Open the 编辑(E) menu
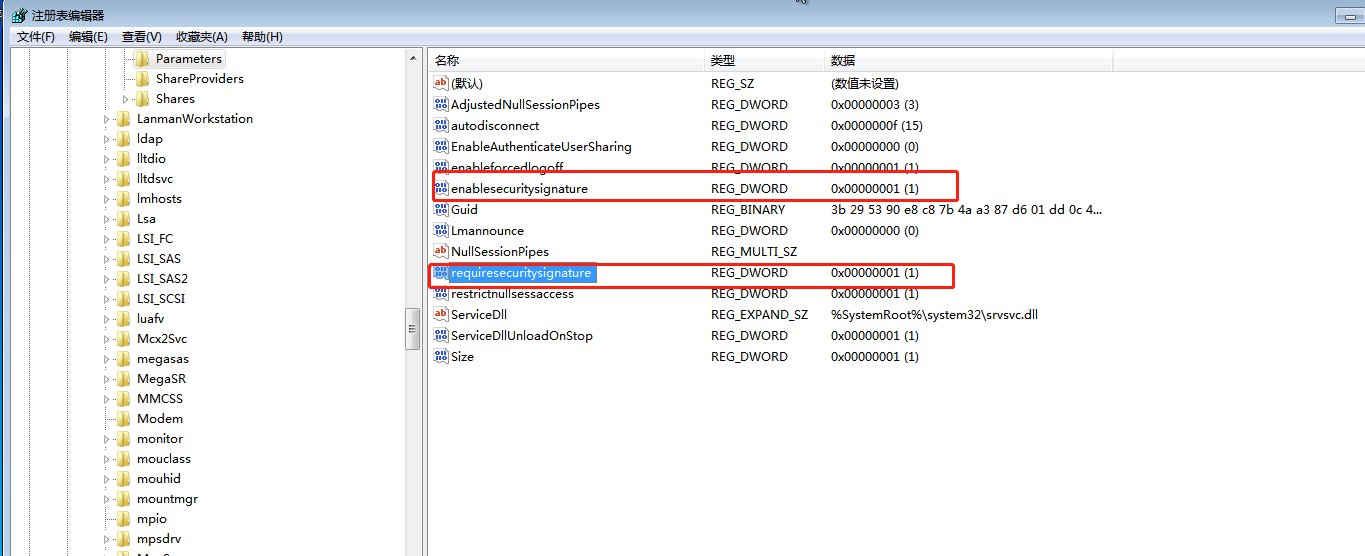The width and height of the screenshot is (1365, 556). [x=88, y=37]
